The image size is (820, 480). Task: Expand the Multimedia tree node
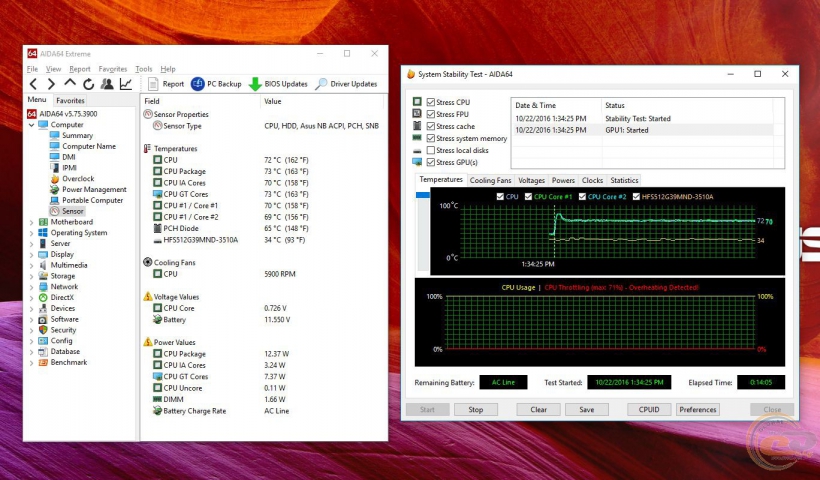pyautogui.click(x=31, y=266)
